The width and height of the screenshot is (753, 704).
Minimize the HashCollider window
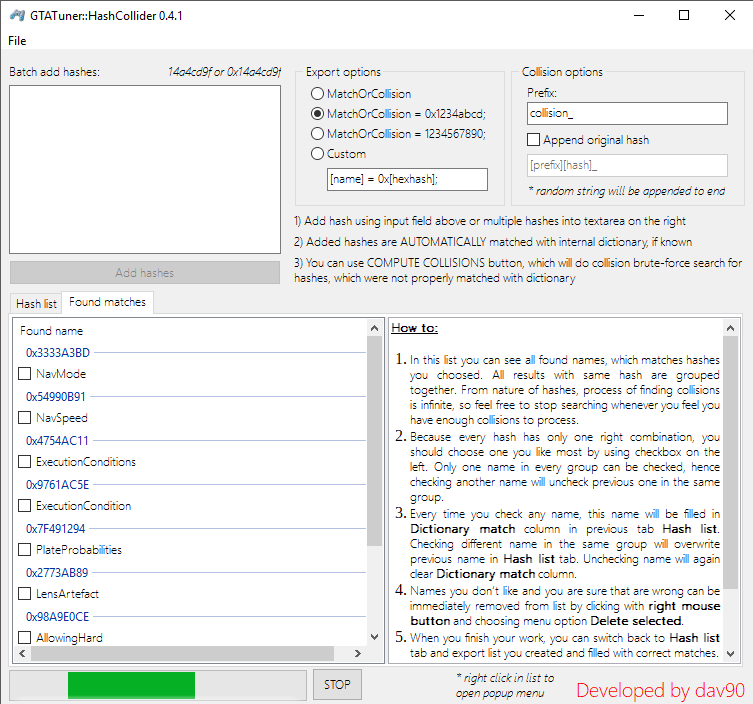point(639,15)
